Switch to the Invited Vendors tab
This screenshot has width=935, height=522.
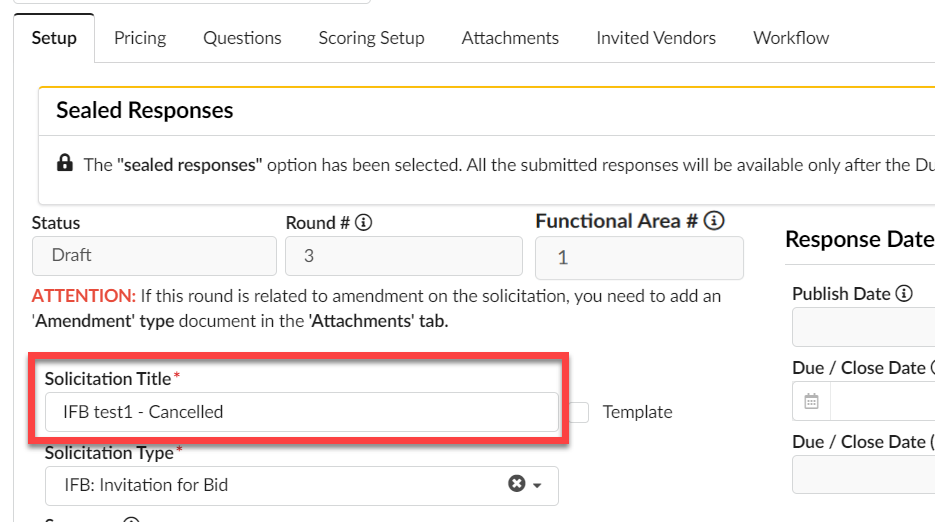click(x=656, y=38)
